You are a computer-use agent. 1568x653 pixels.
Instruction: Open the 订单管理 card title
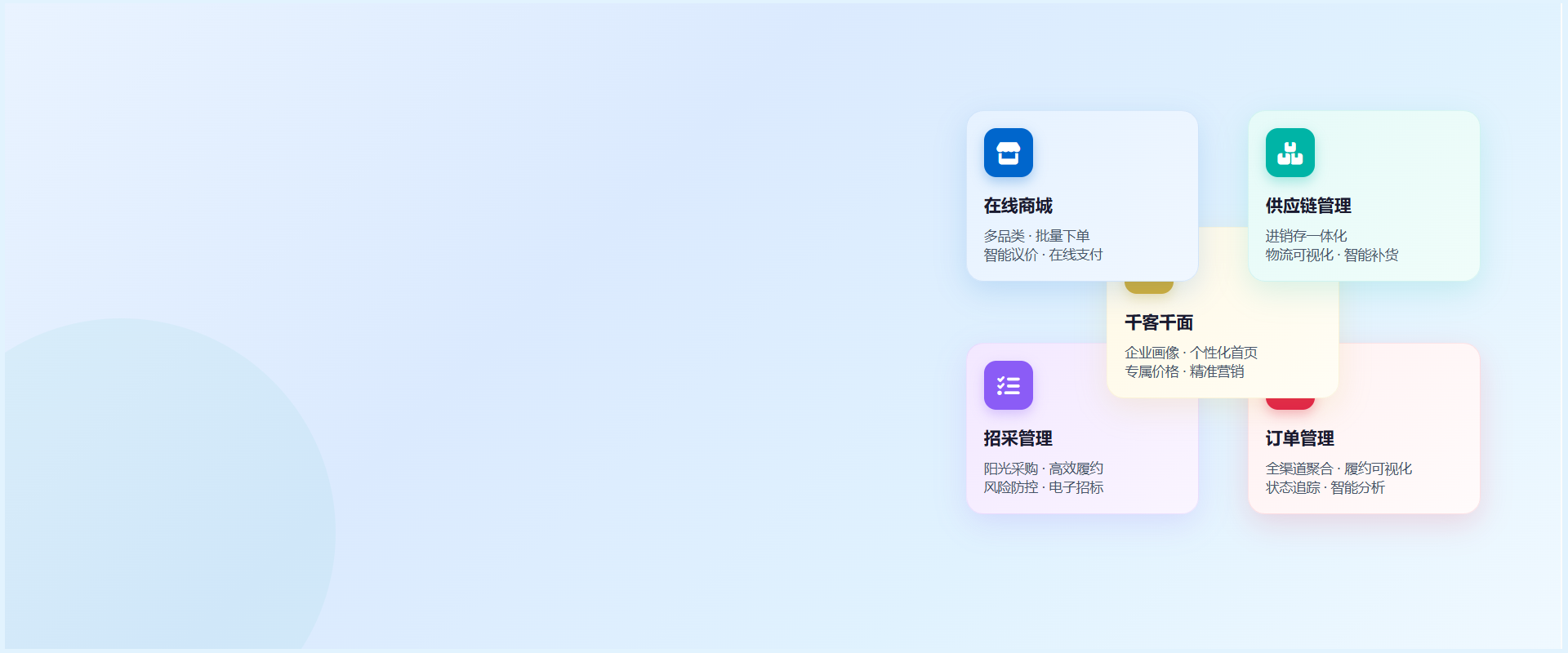pyautogui.click(x=1300, y=438)
